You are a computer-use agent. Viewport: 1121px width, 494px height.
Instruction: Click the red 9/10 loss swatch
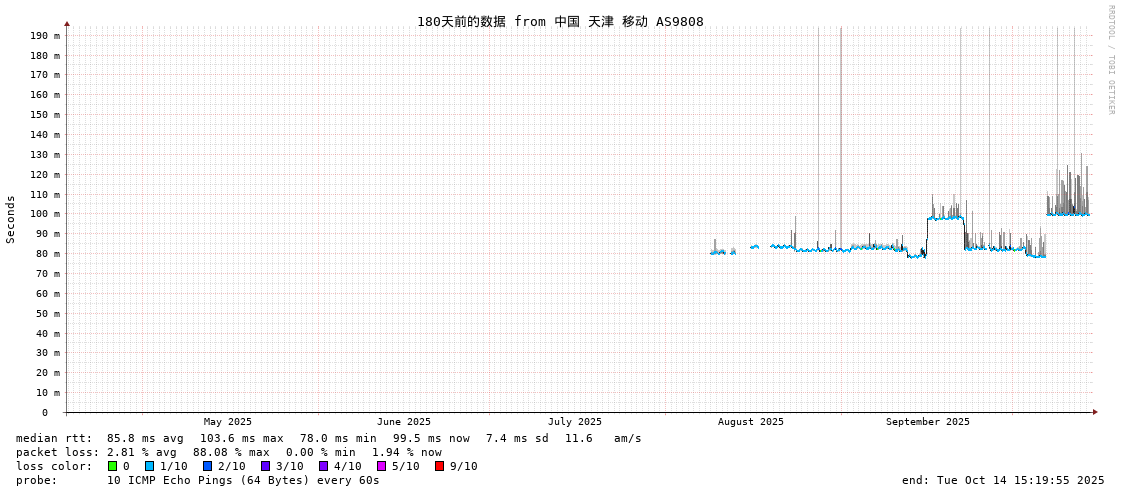(440, 466)
